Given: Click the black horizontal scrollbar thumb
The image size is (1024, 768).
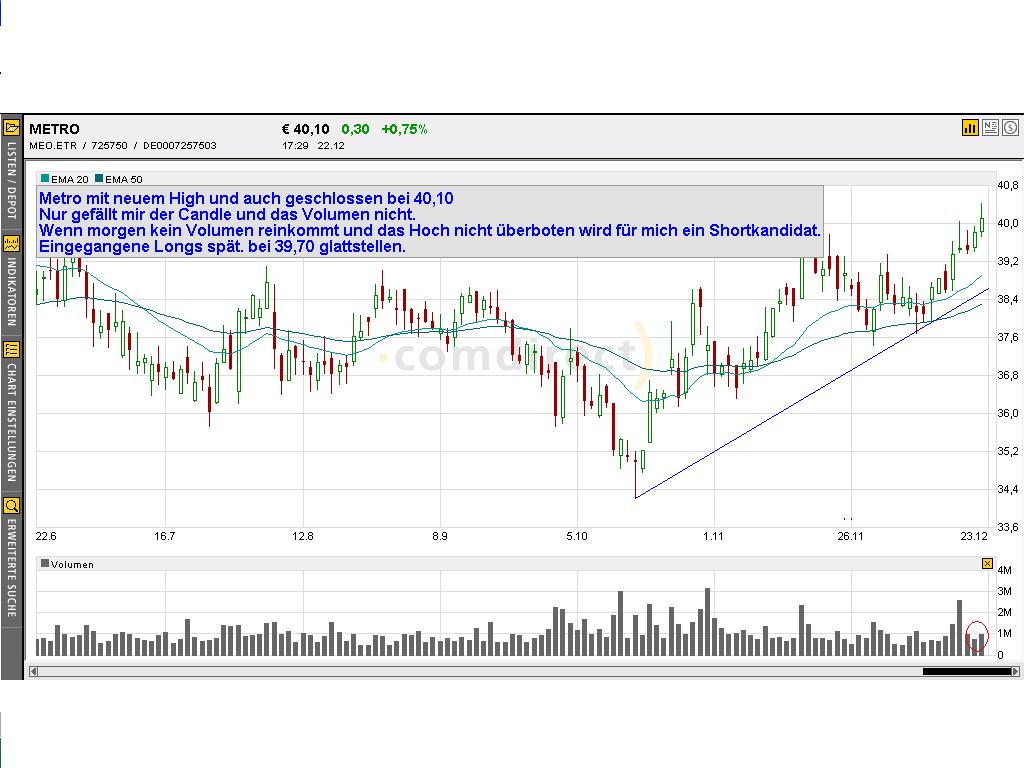Looking at the screenshot, I should (x=967, y=671).
